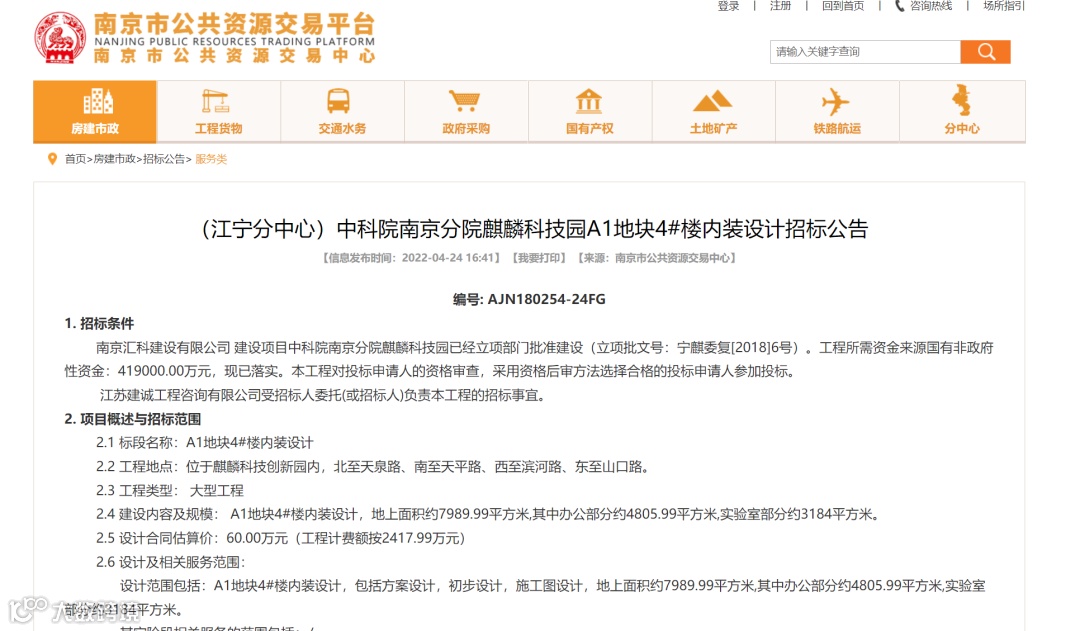Click the 来源: 南京市公共资源交易中心 text
The image size is (1080, 631).
[657, 258]
